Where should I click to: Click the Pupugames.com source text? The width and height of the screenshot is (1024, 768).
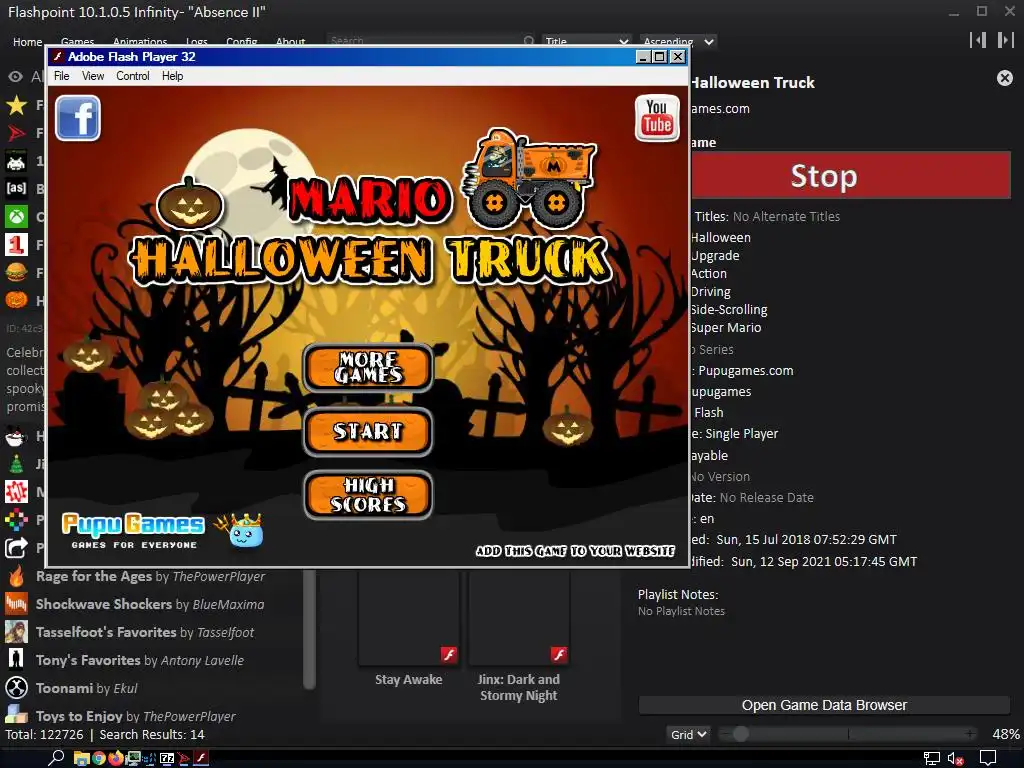click(746, 371)
